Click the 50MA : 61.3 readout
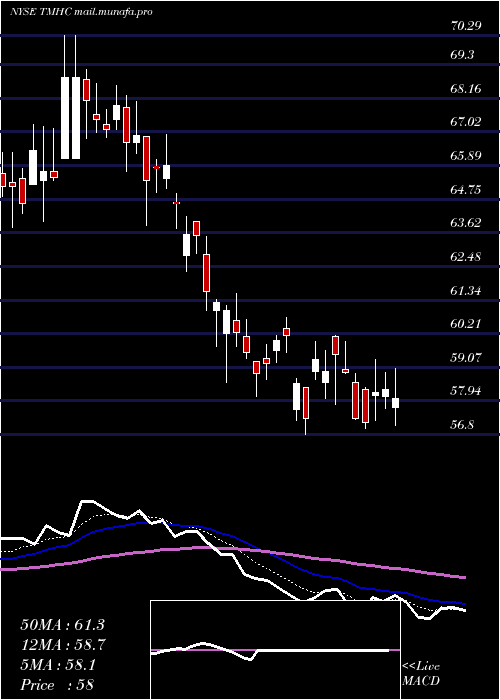Image resolution: width=500 pixels, height=700 pixels. point(62,625)
